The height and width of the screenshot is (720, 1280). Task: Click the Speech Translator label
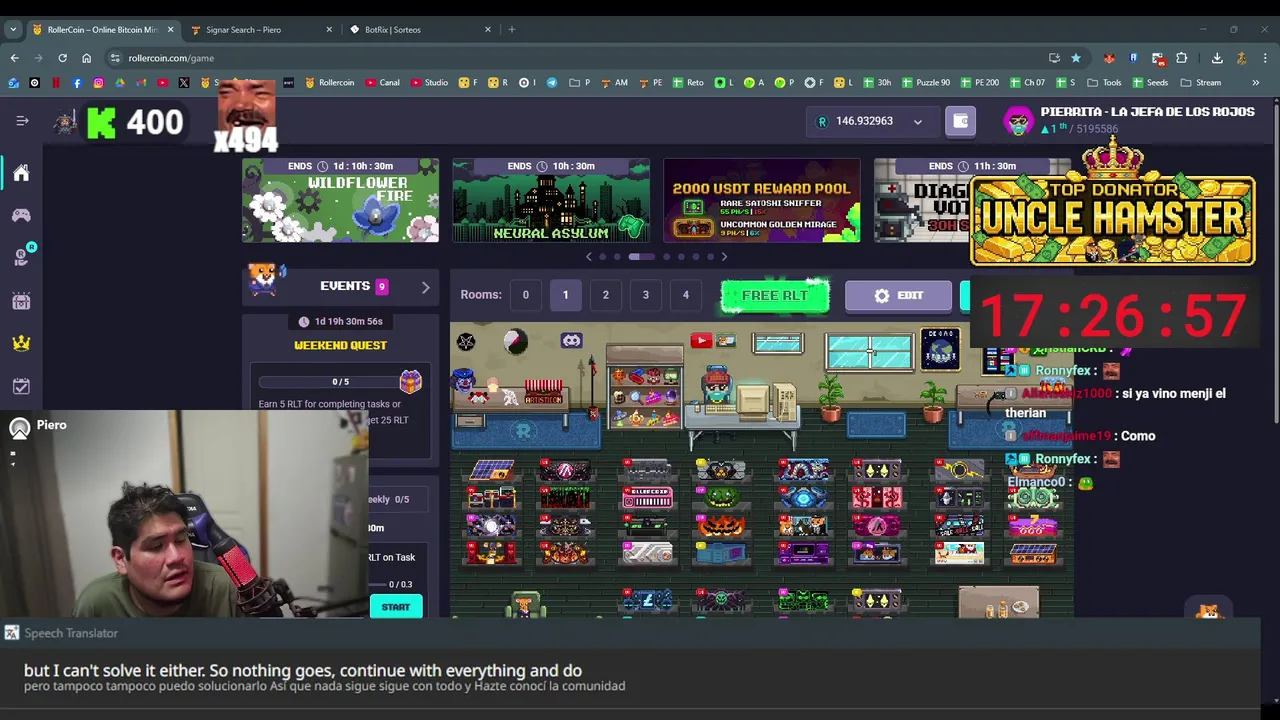(71, 633)
